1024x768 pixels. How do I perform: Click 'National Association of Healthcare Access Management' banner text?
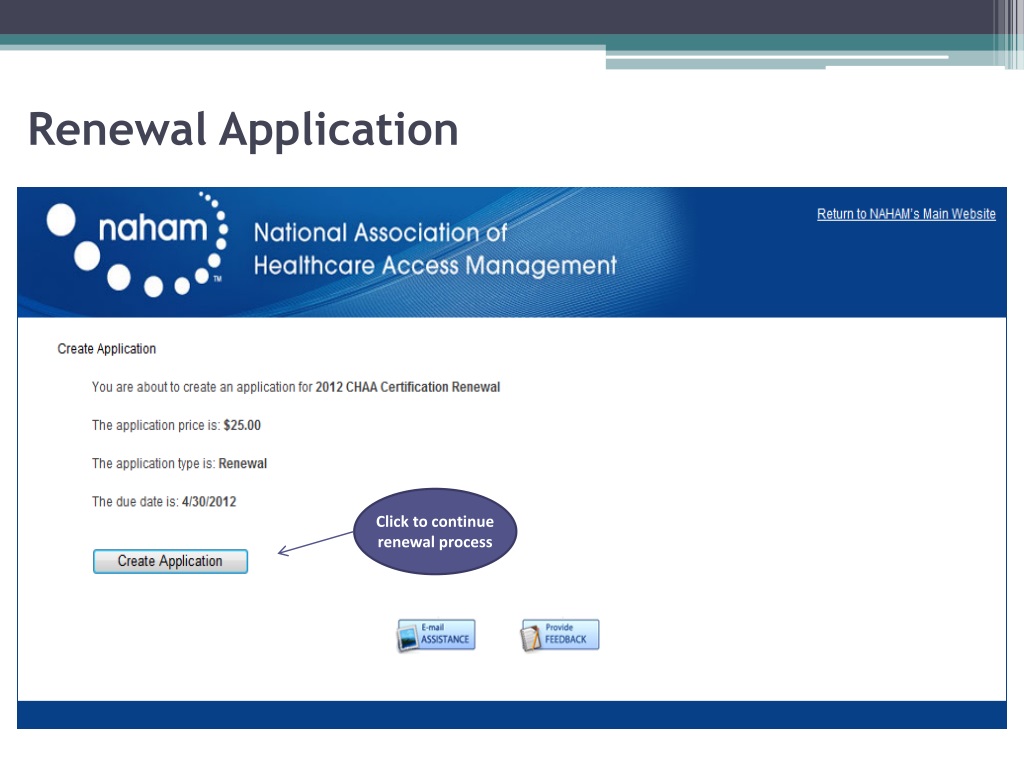click(x=435, y=249)
